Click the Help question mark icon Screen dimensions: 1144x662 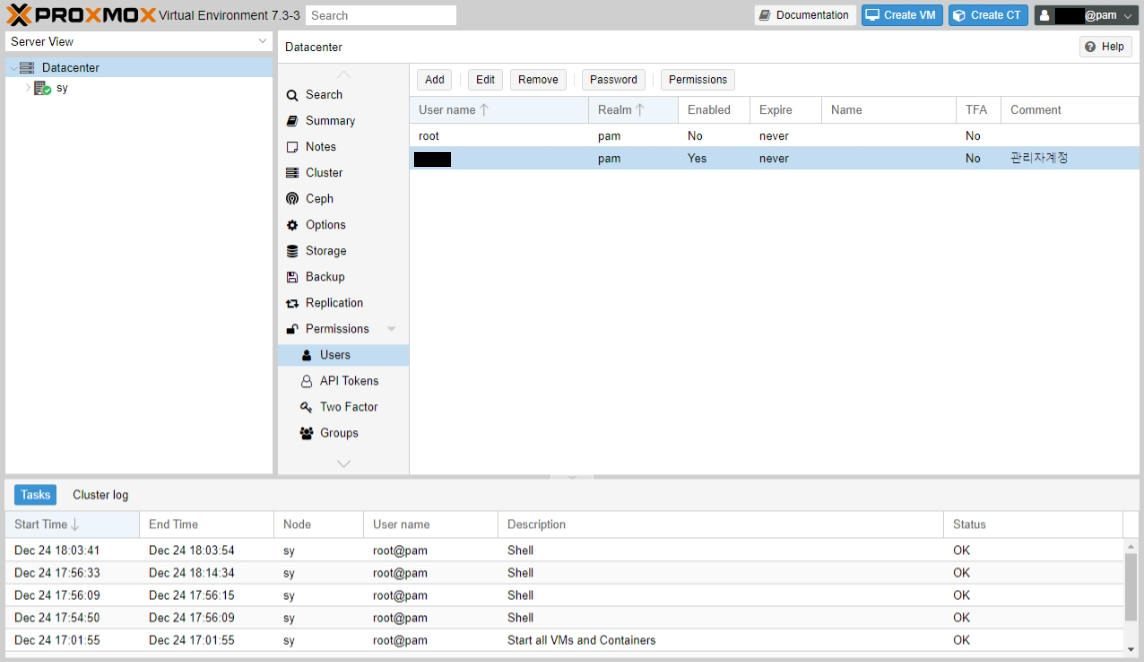coord(1090,47)
